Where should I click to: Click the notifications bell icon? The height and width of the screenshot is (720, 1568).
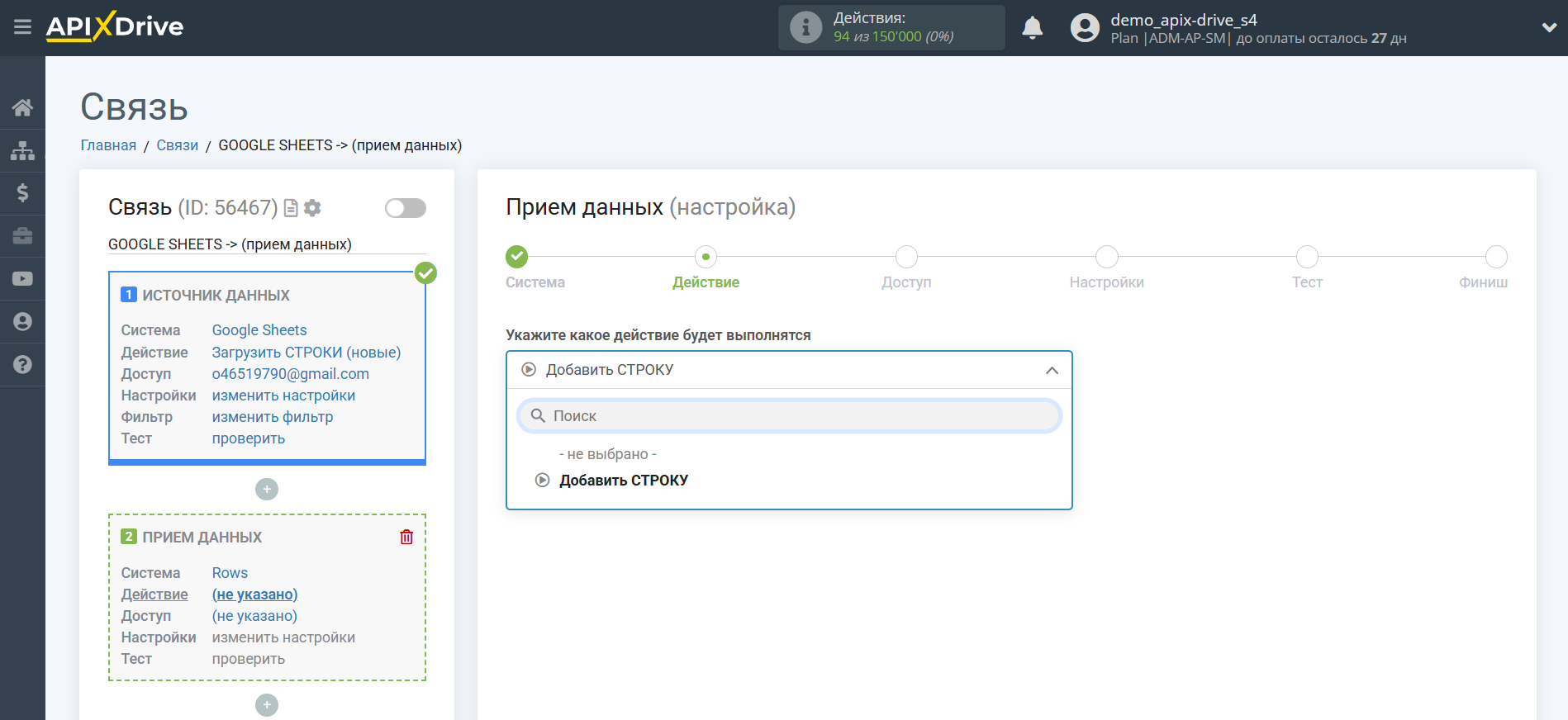(1032, 28)
